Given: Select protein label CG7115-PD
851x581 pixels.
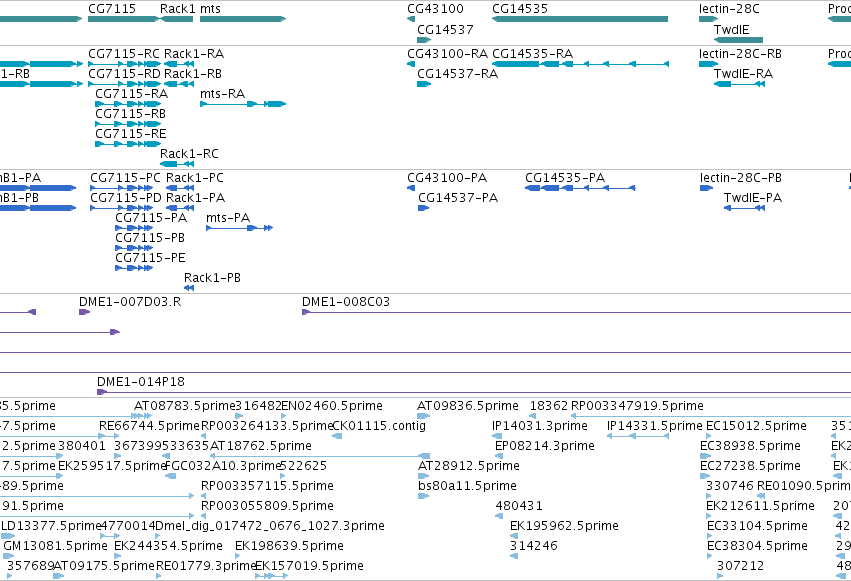Looking at the screenshot, I should tap(126, 198).
